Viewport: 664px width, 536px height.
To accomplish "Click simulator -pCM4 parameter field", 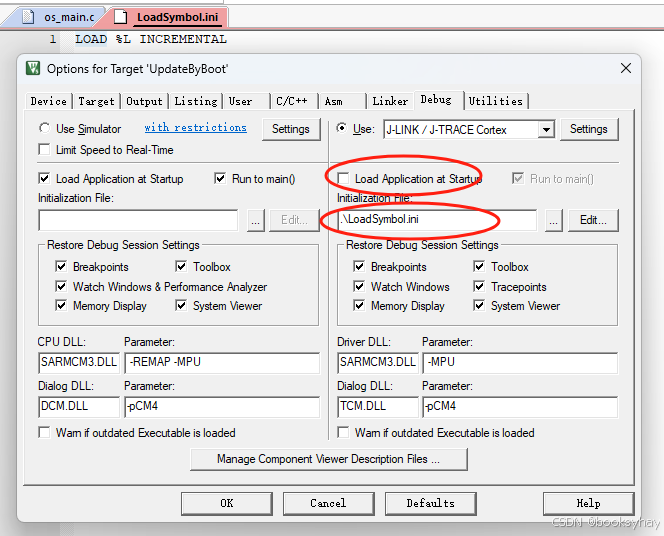I will pos(222,407).
